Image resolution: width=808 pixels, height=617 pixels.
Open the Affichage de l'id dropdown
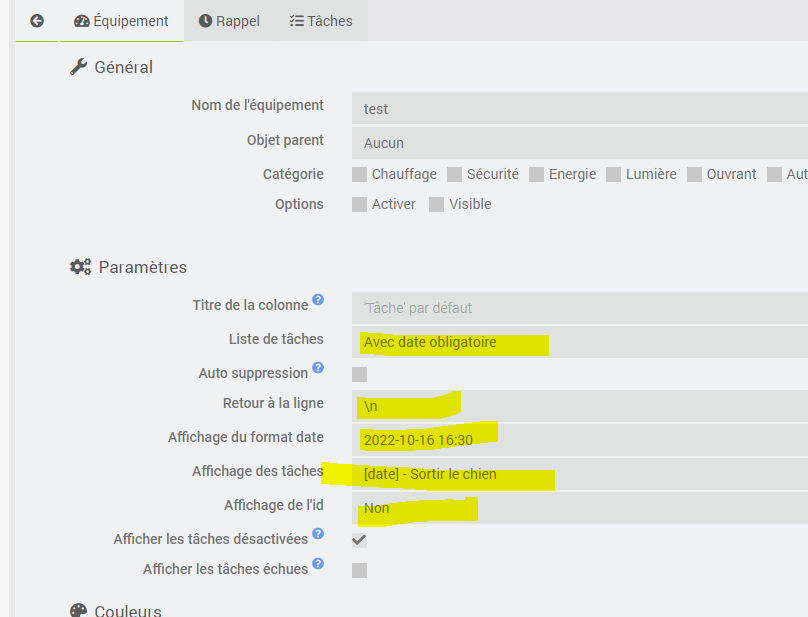(580, 509)
